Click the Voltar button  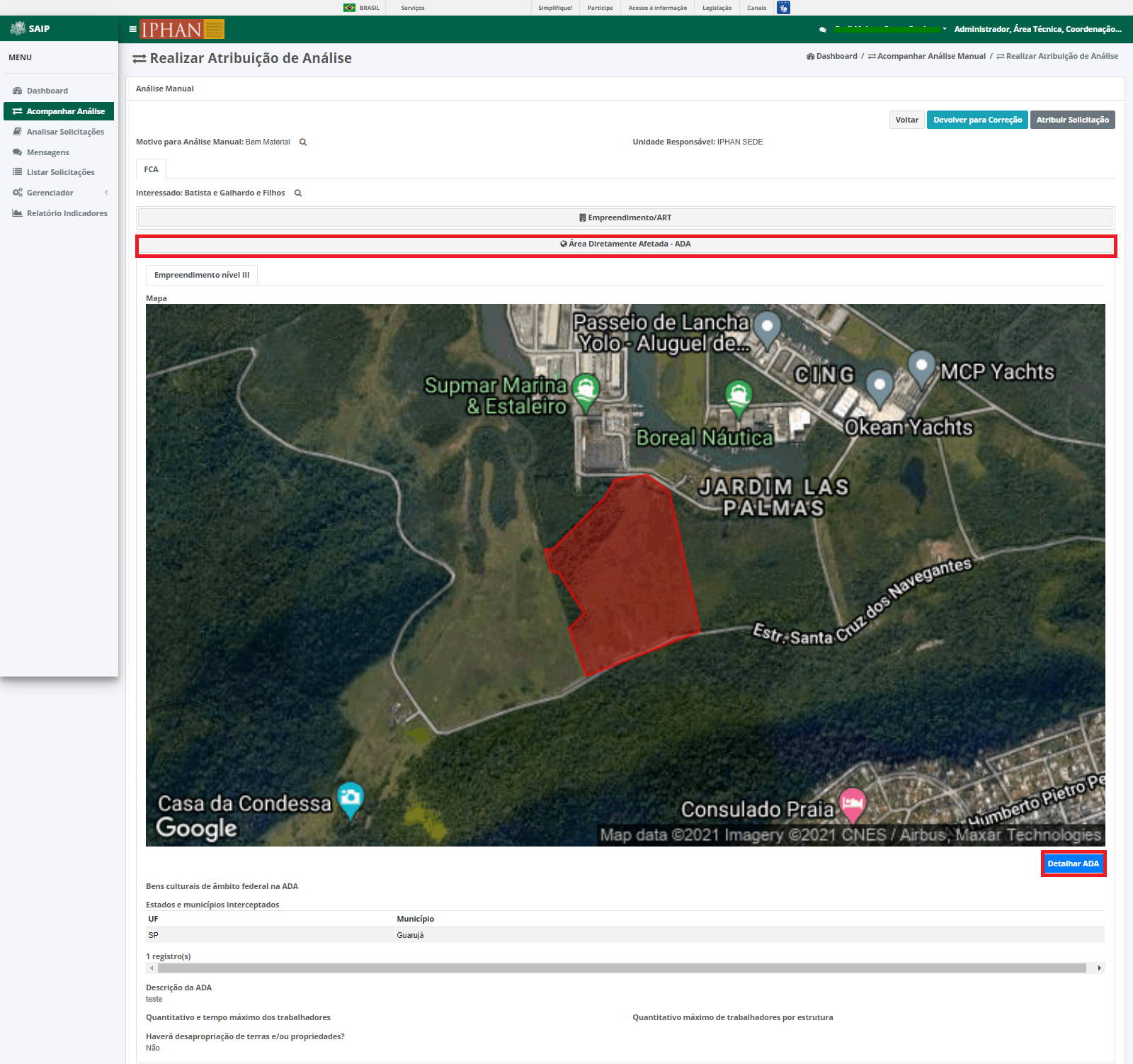coord(906,120)
